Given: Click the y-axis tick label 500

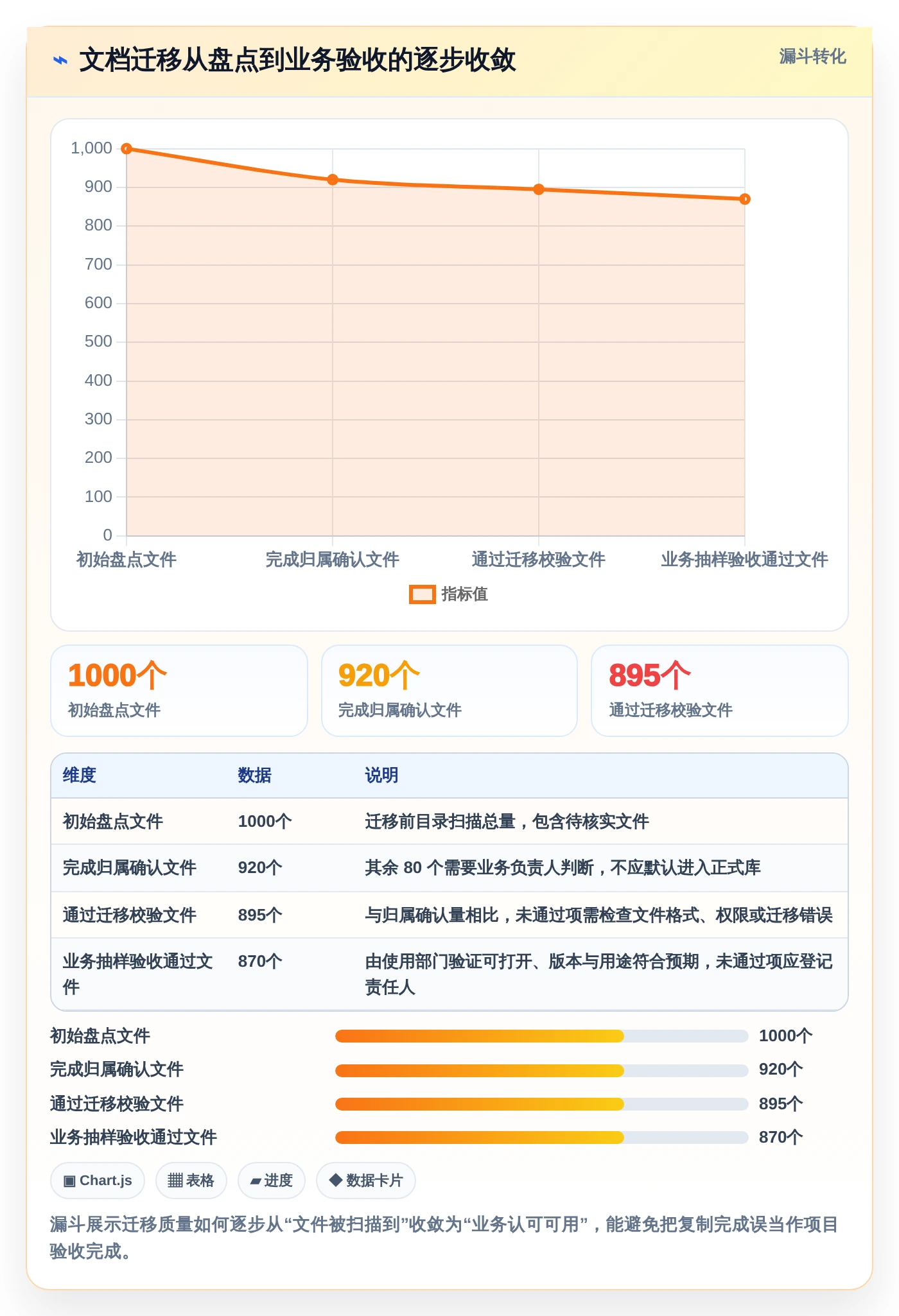Looking at the screenshot, I should point(98,342).
